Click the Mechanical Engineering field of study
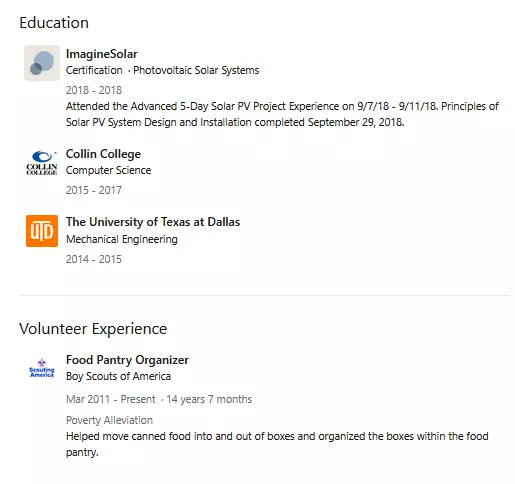The width and height of the screenshot is (515, 484). pos(122,239)
